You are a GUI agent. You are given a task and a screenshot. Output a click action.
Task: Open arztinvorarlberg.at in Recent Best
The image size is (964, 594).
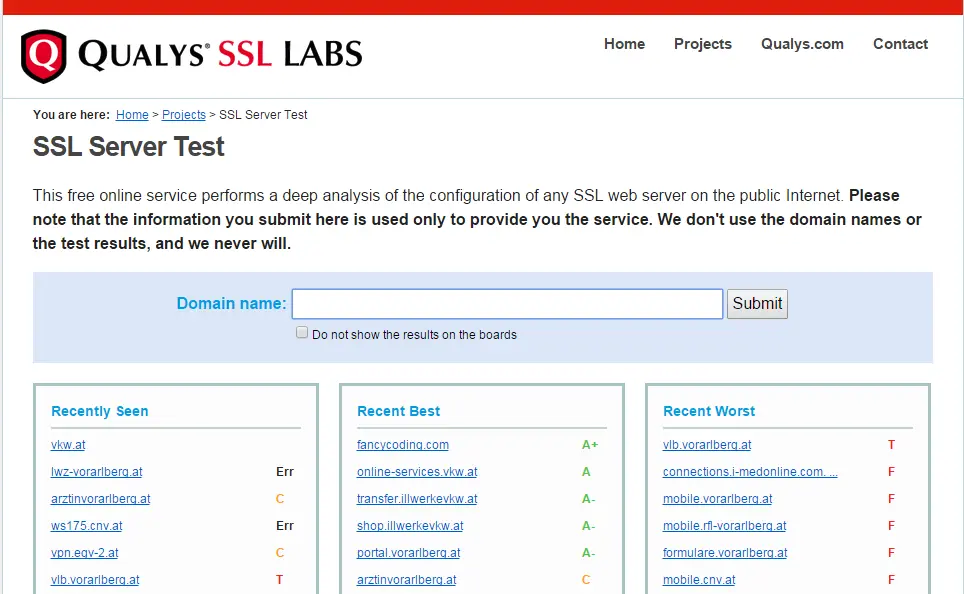coord(406,580)
